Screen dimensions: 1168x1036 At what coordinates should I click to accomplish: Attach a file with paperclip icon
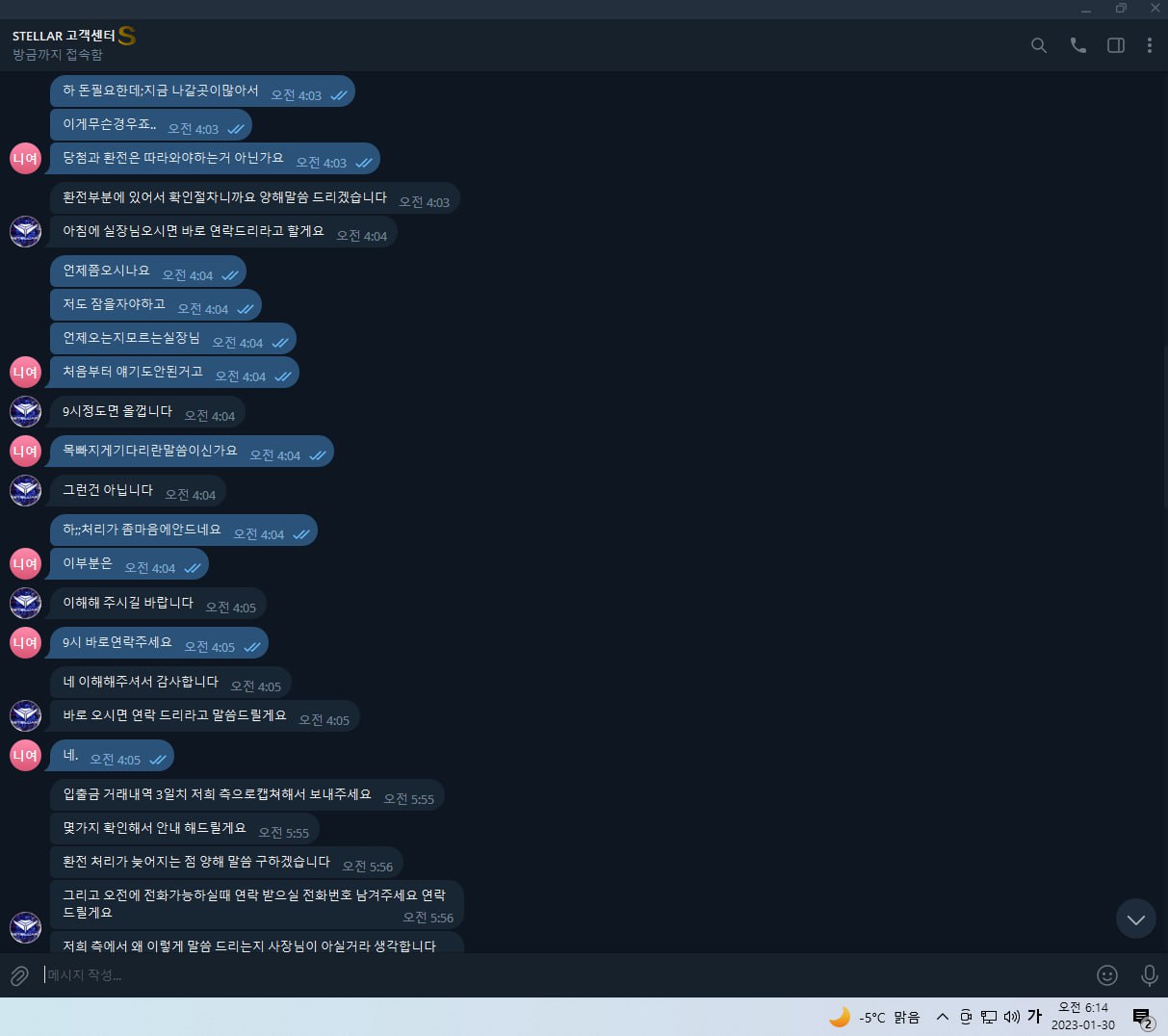click(19, 975)
